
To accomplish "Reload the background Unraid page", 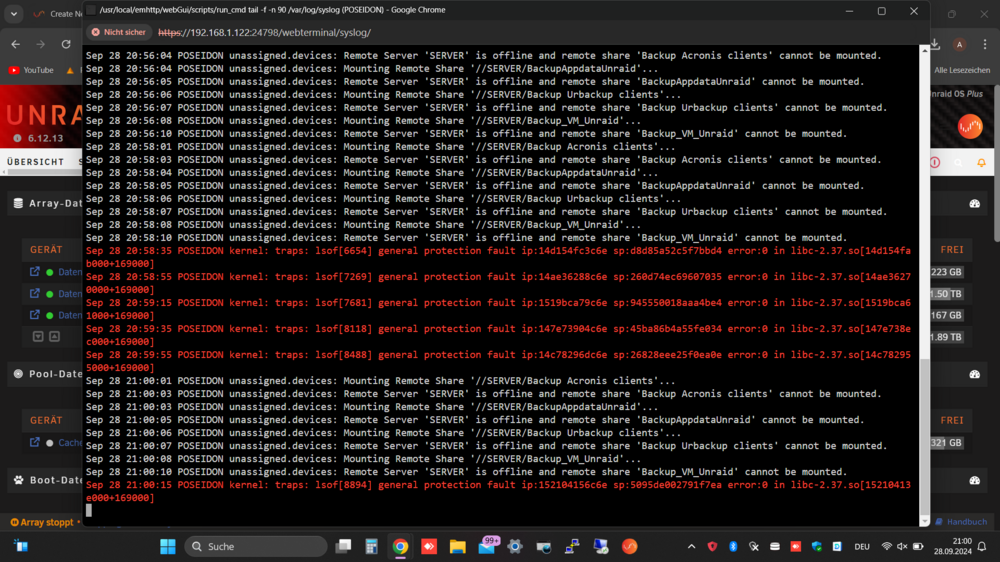I will click(66, 44).
